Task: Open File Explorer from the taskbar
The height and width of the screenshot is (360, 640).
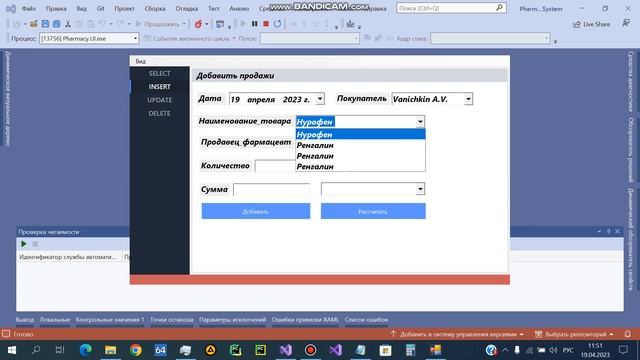Action: [111, 350]
